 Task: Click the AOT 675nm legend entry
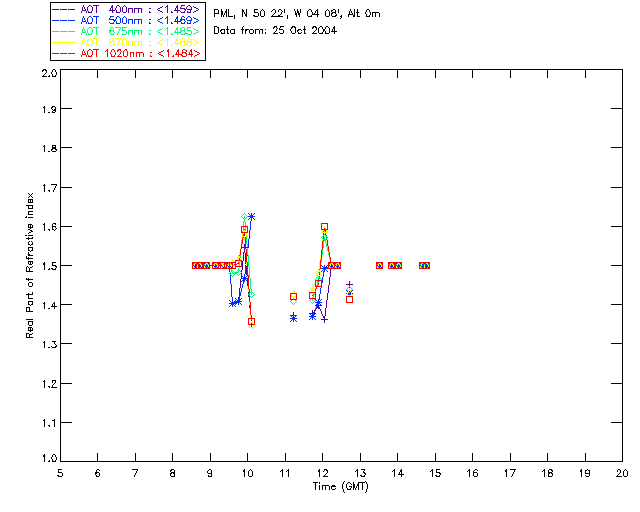click(x=126, y=31)
